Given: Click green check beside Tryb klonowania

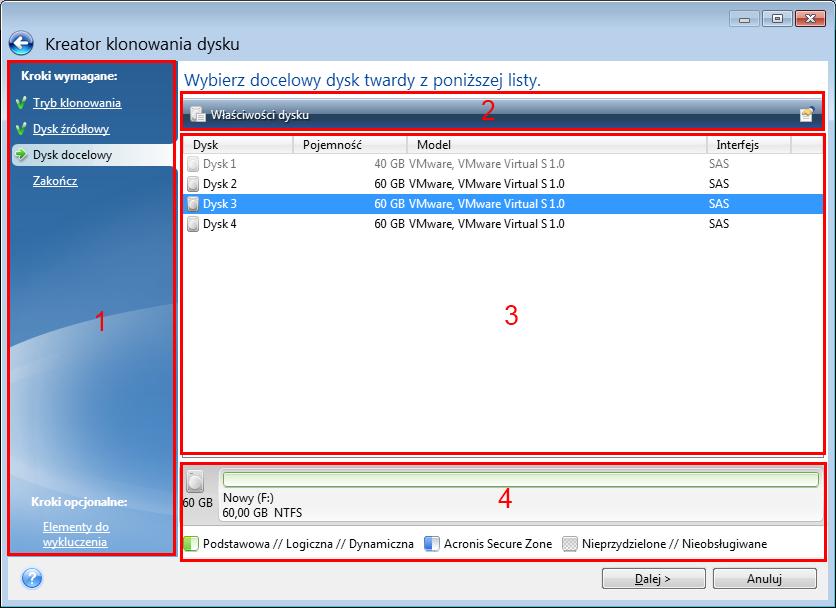Looking at the screenshot, I should coord(21,102).
